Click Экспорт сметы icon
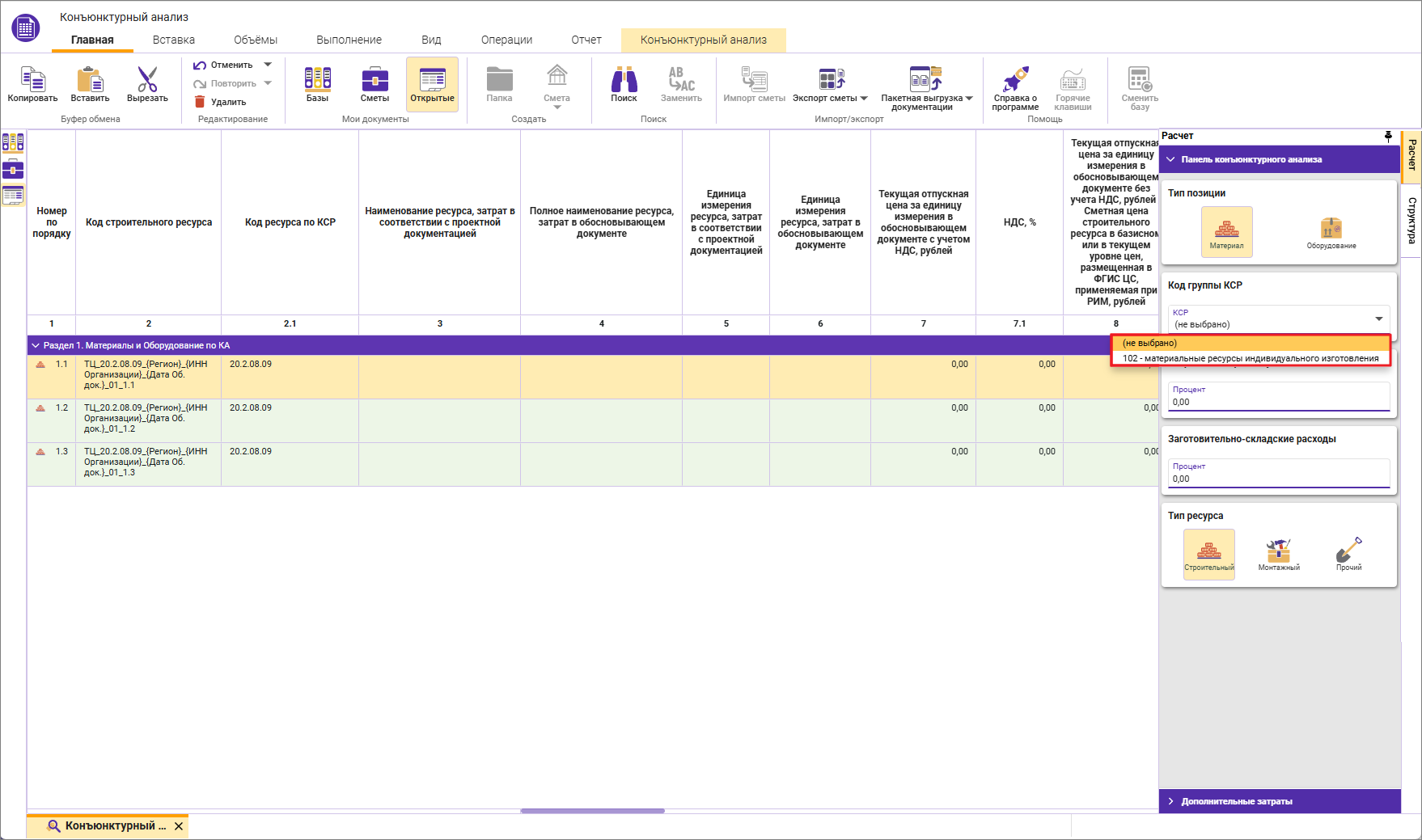The width and height of the screenshot is (1422, 840). pos(832,79)
